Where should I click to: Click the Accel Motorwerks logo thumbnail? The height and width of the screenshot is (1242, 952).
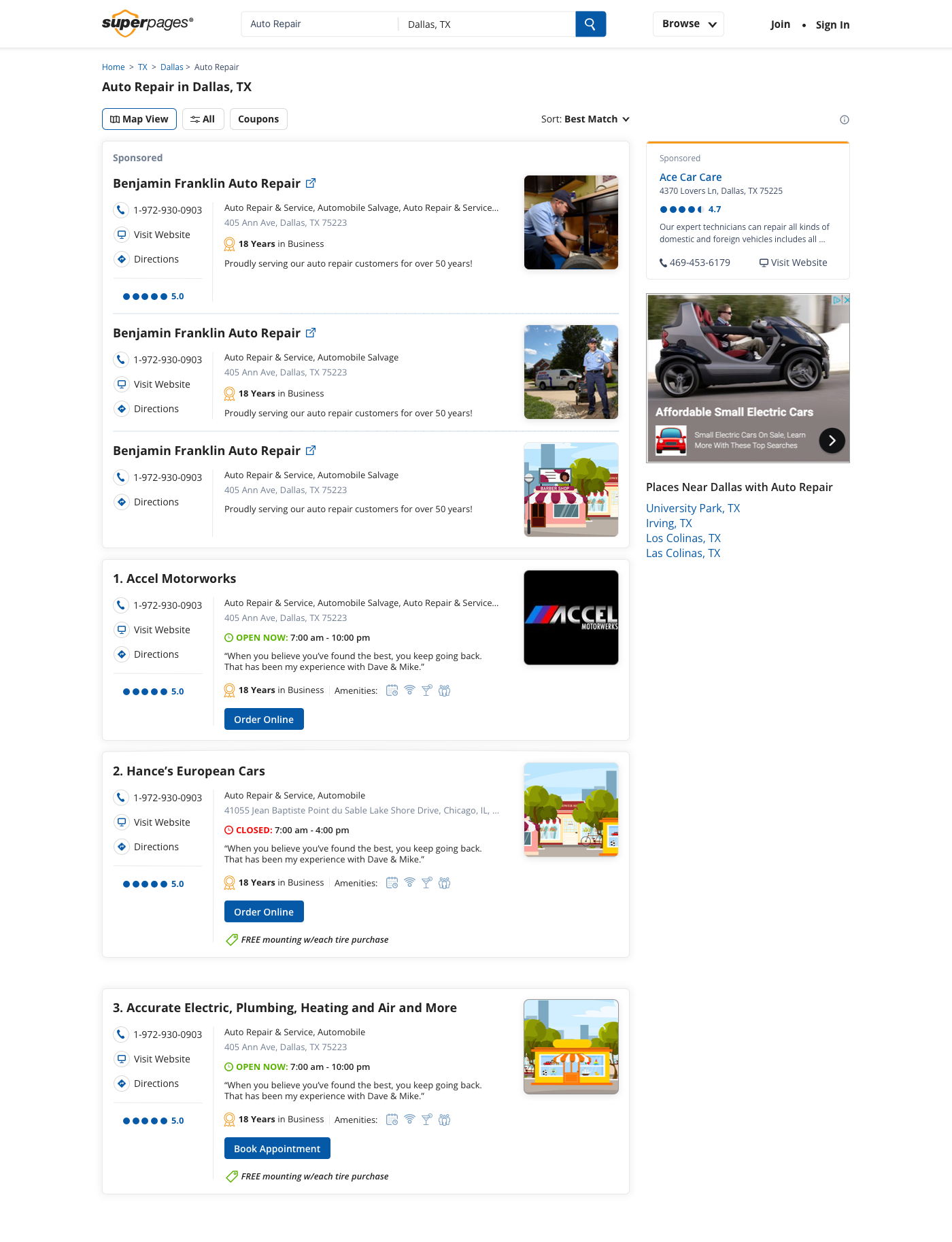pos(571,618)
